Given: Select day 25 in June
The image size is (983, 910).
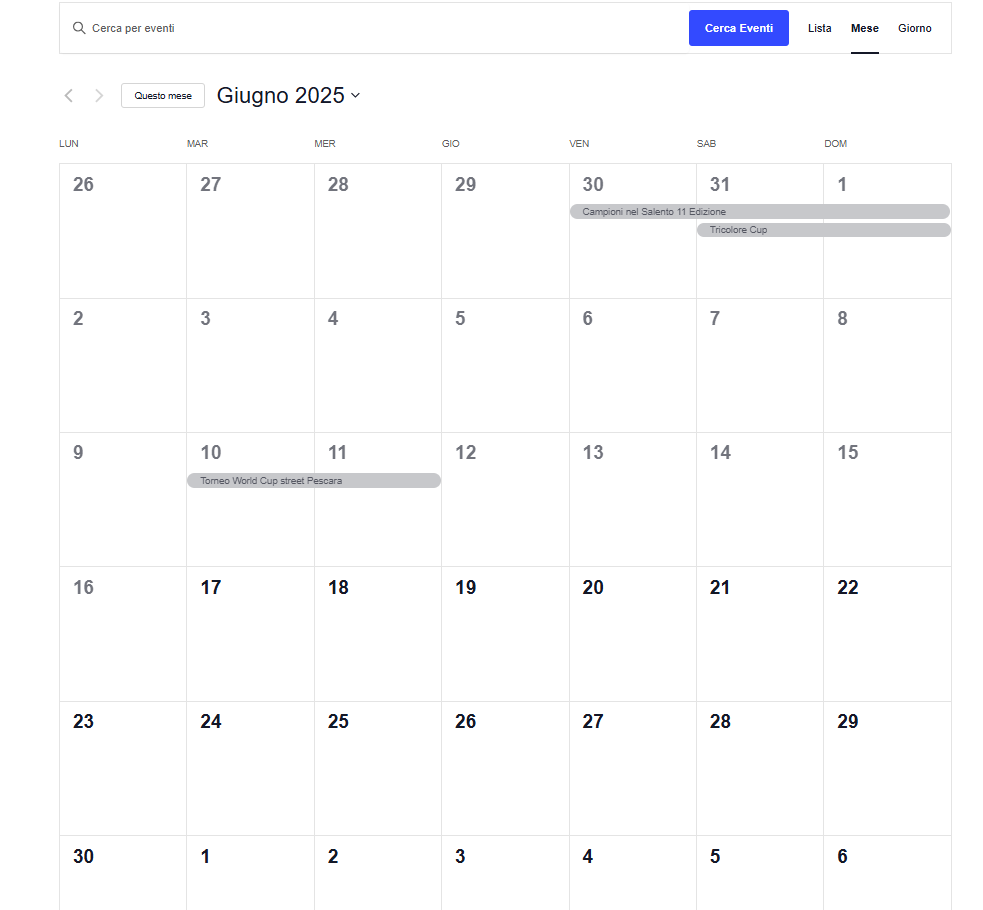Looking at the screenshot, I should (x=338, y=721).
